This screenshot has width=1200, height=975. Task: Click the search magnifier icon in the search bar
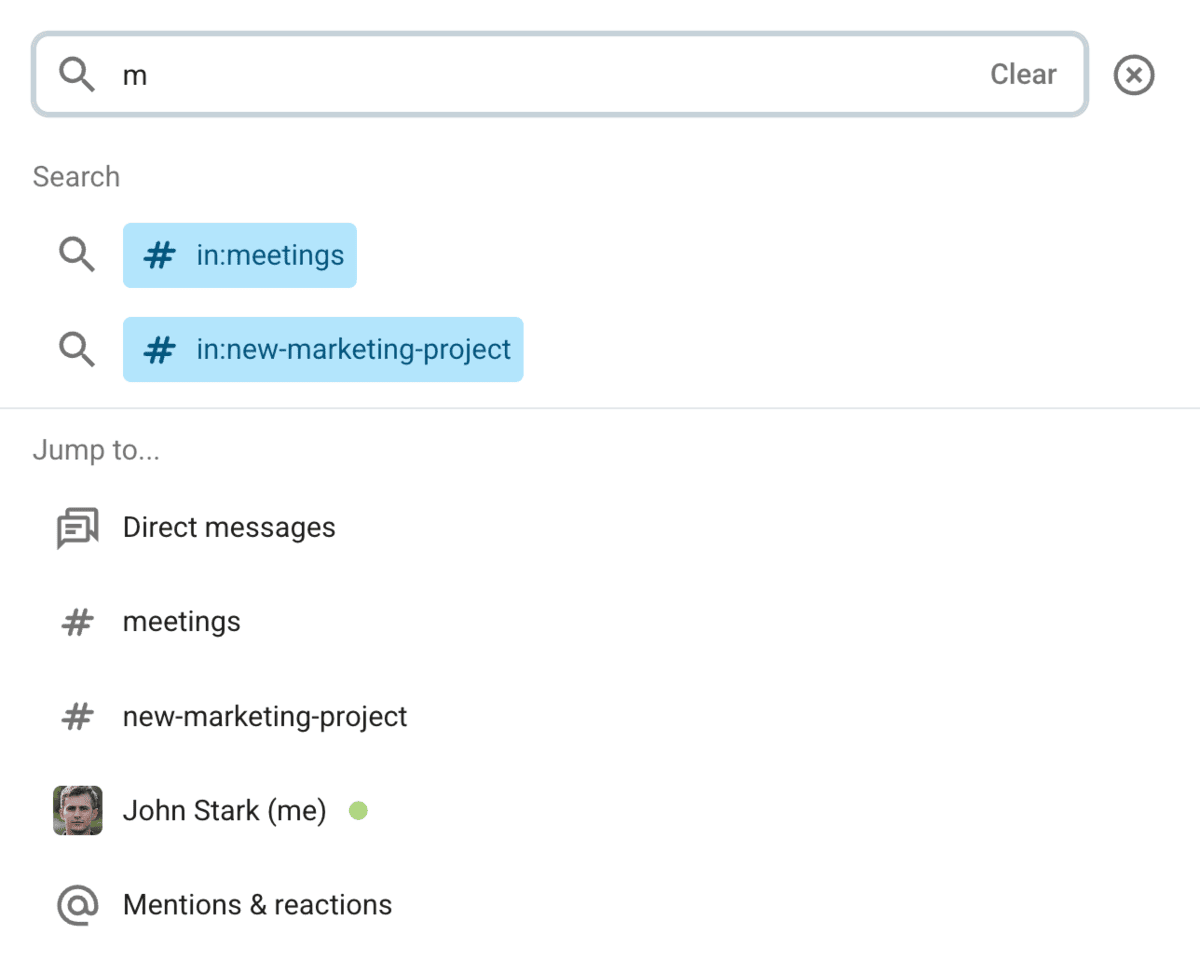pyautogui.click(x=75, y=74)
